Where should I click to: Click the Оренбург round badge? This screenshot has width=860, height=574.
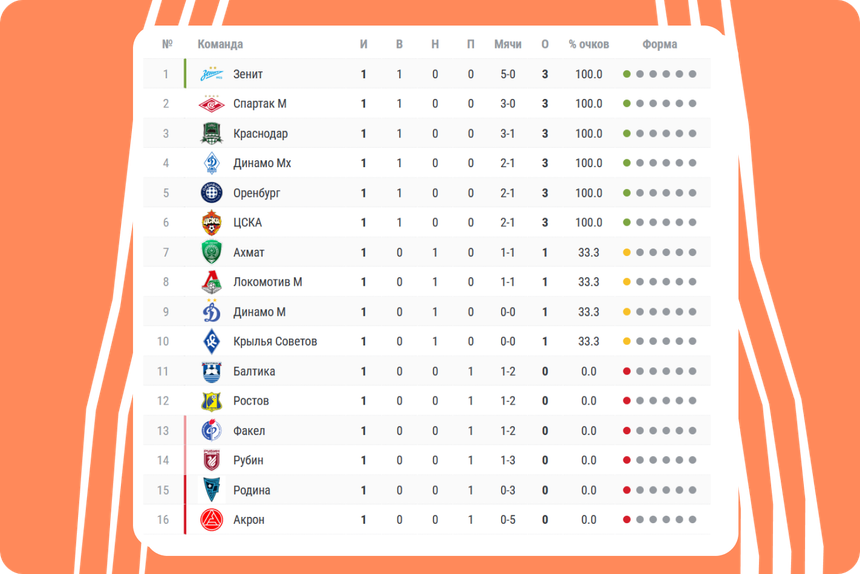coord(211,193)
